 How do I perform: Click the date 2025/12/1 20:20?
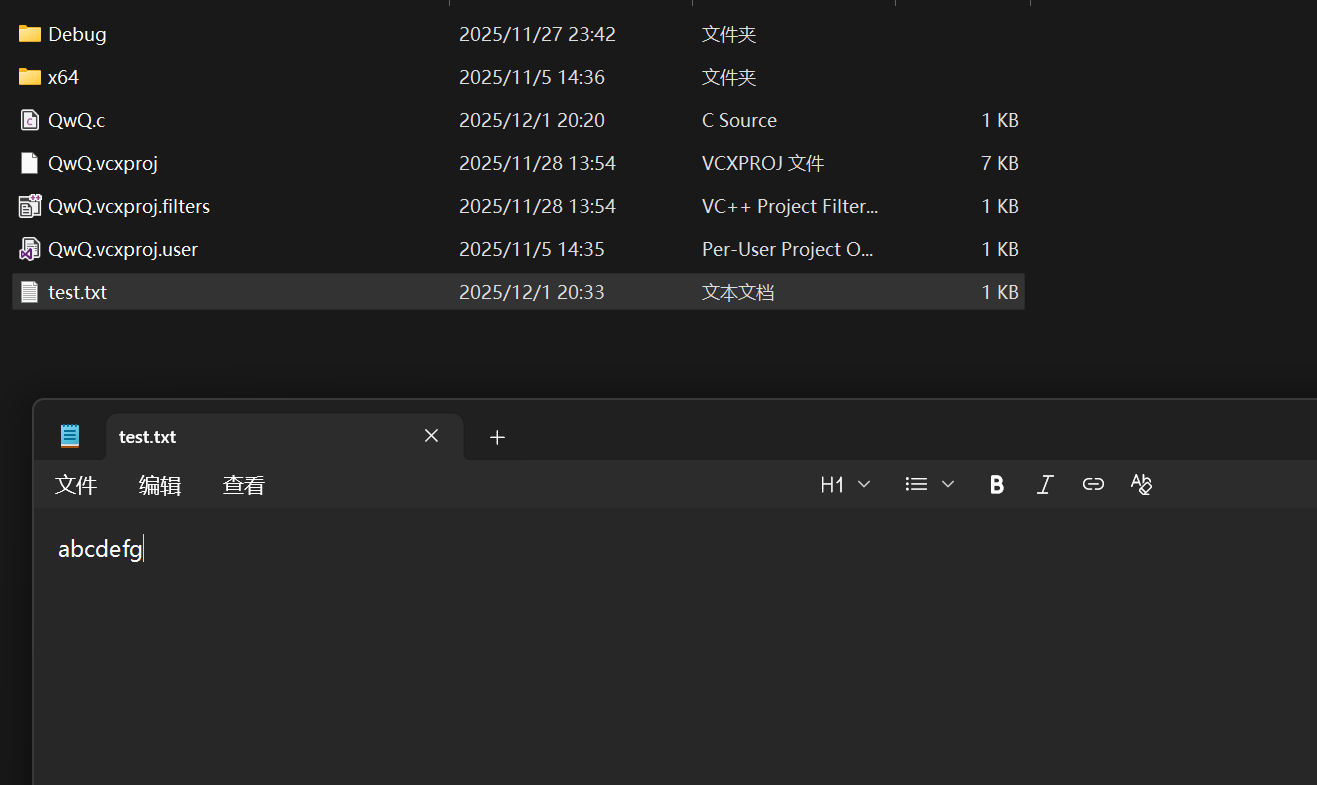click(x=532, y=120)
